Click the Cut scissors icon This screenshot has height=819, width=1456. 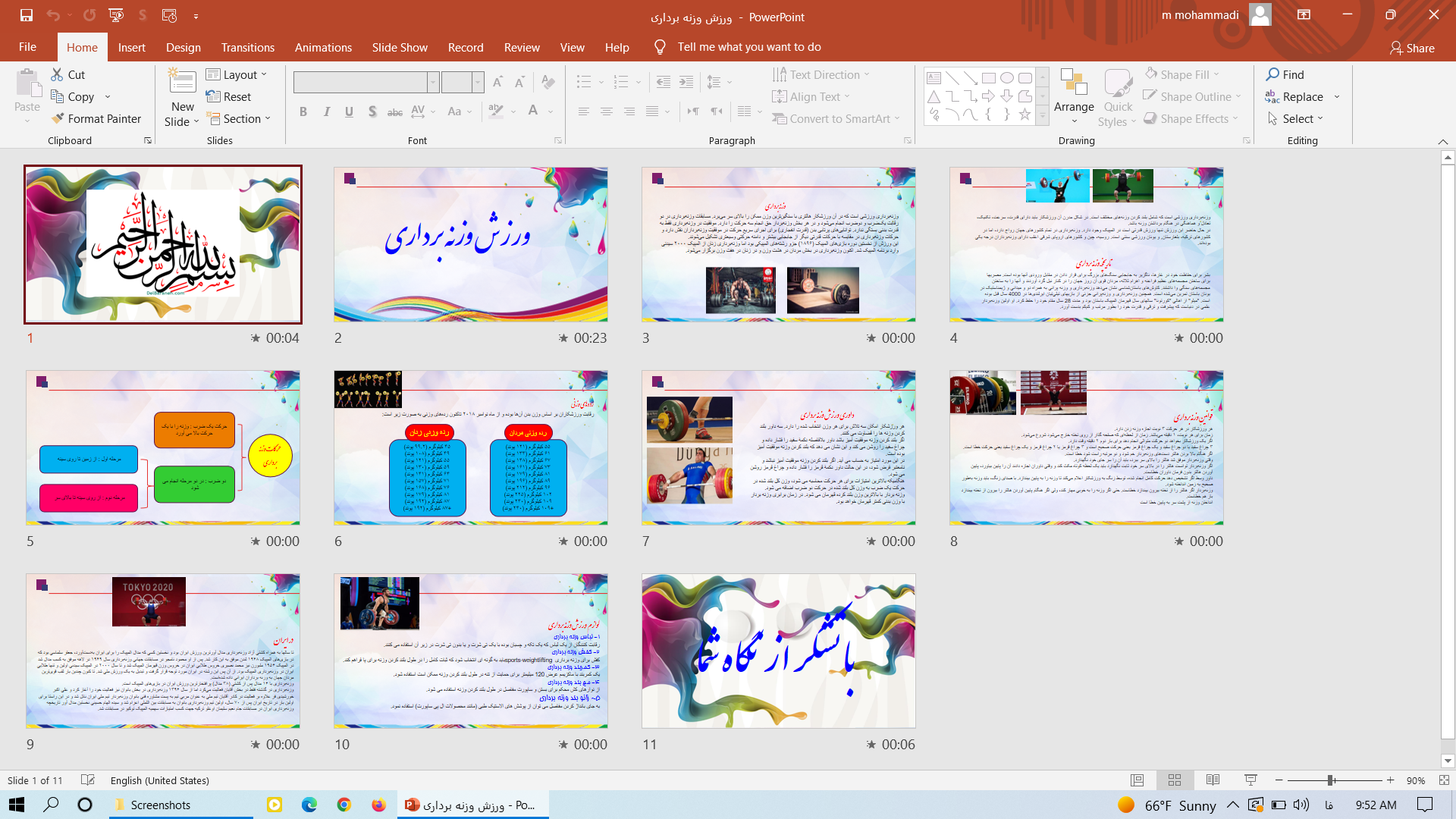click(58, 74)
